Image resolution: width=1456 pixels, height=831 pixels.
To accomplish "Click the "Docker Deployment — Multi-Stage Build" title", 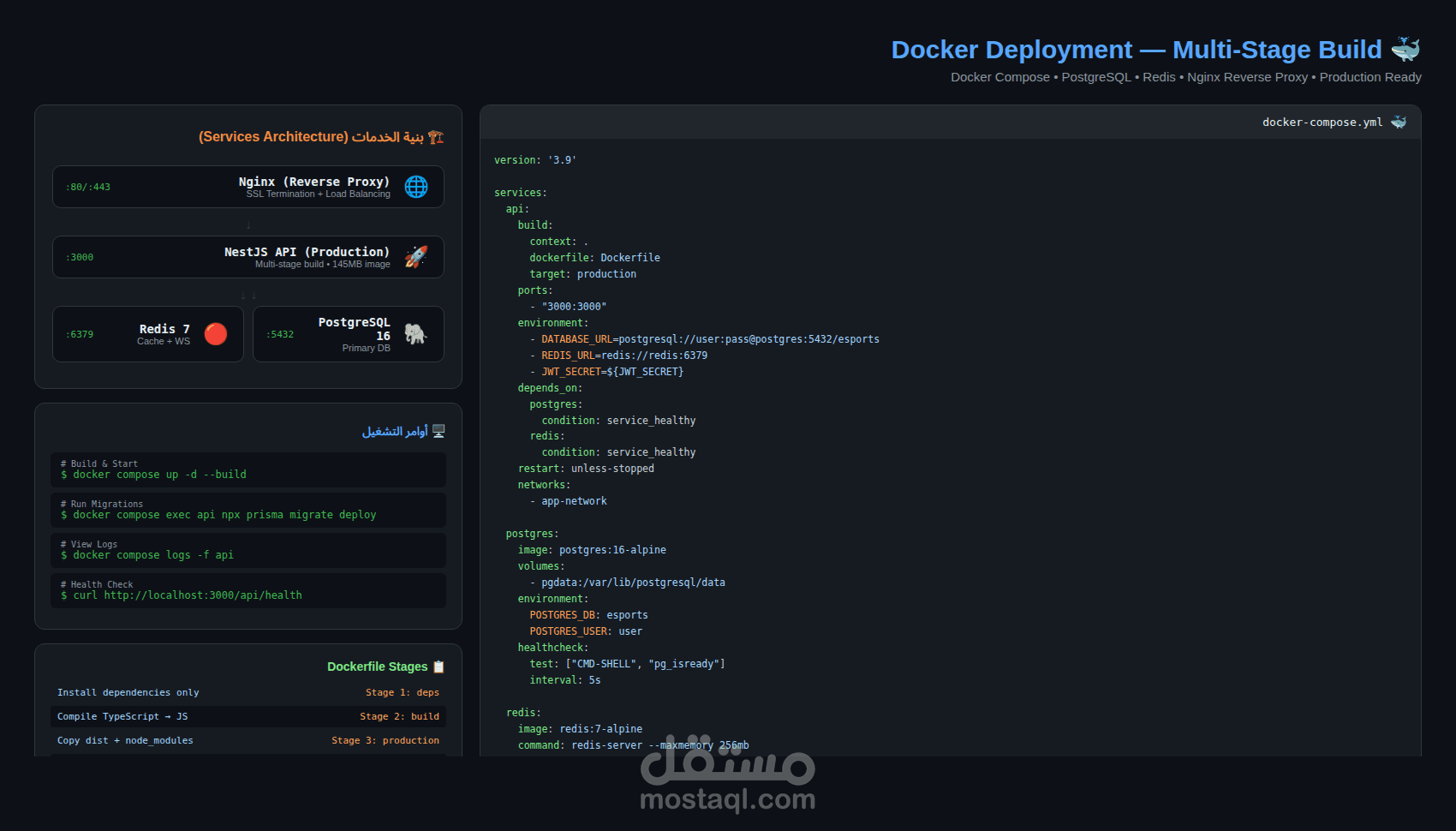I will point(1137,50).
